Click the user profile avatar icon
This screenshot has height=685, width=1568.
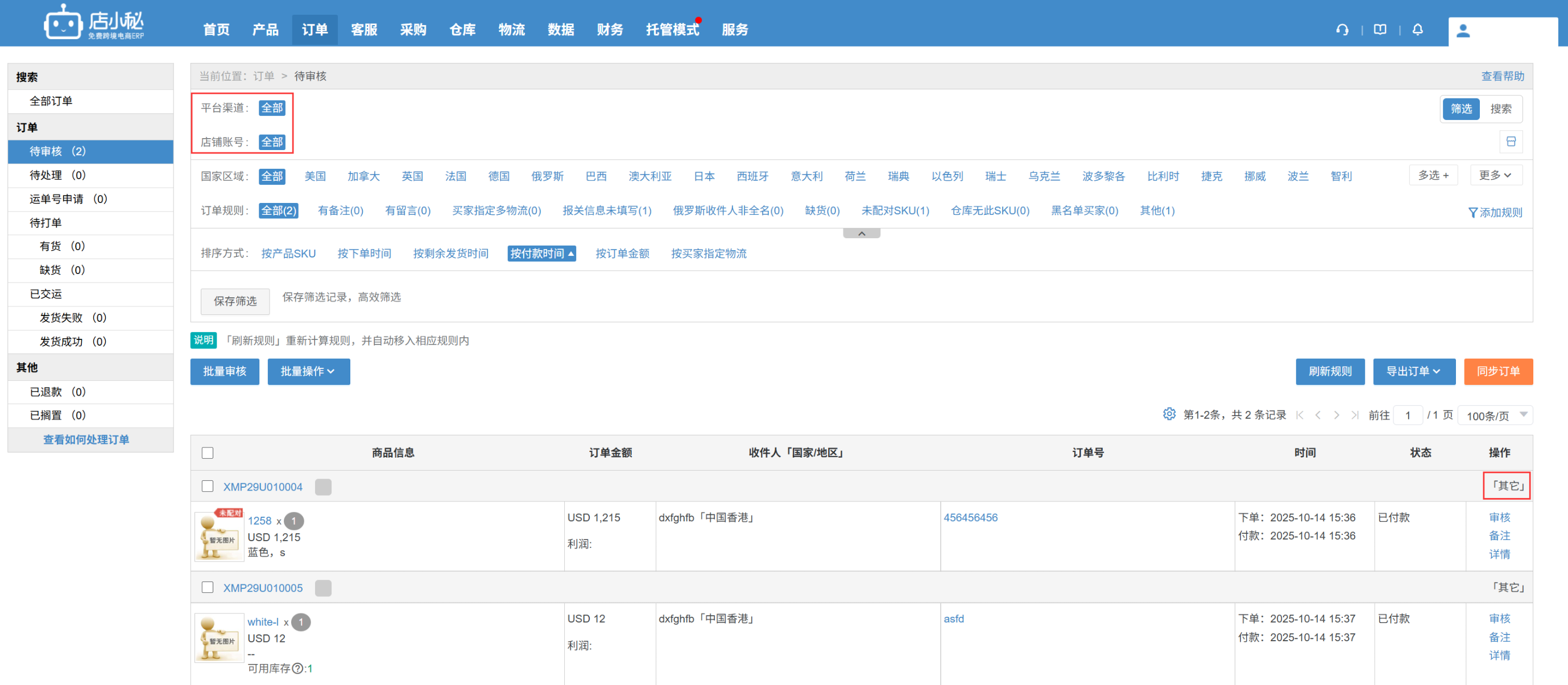click(1463, 31)
